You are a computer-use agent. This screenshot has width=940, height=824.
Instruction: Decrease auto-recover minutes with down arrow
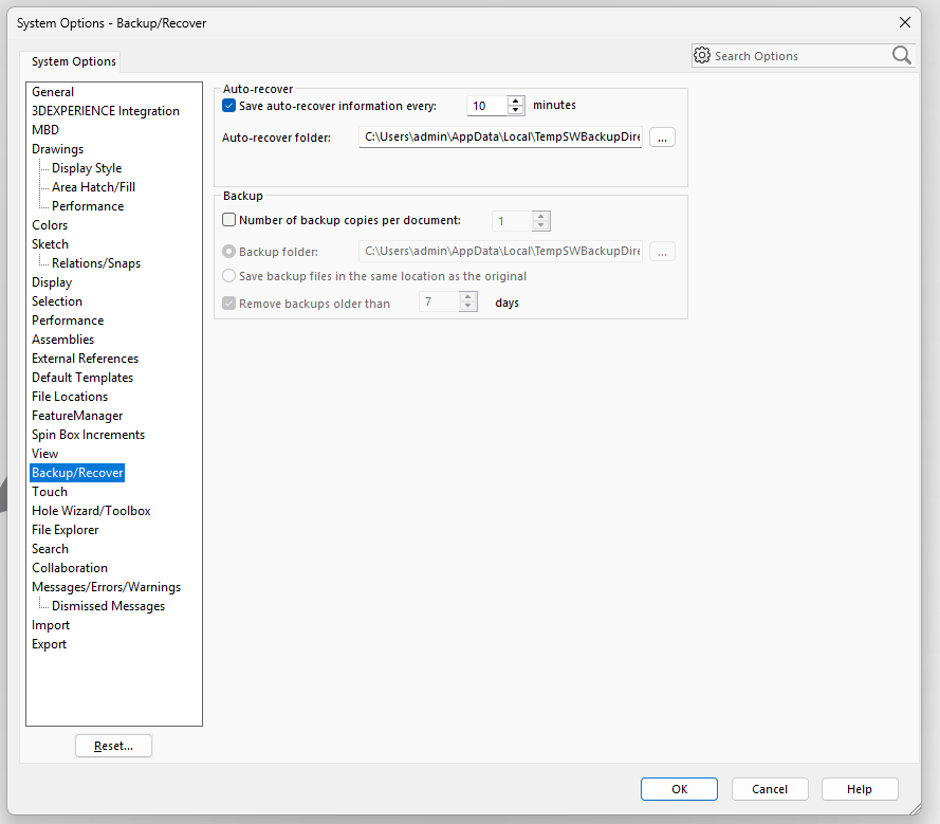[x=516, y=110]
